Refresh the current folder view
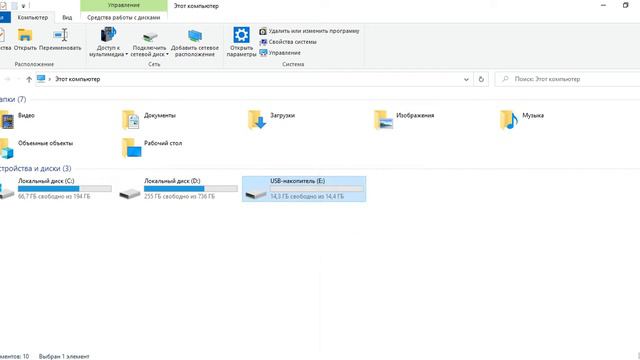Image resolution: width=640 pixels, height=360 pixels. (481, 79)
